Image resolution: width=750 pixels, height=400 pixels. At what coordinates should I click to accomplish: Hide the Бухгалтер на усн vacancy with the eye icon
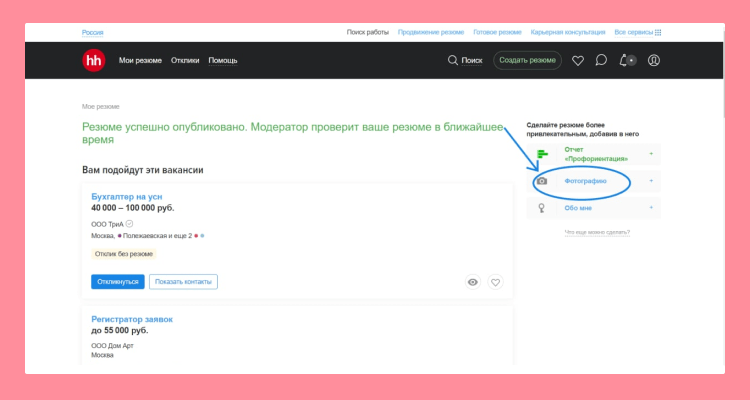(473, 282)
